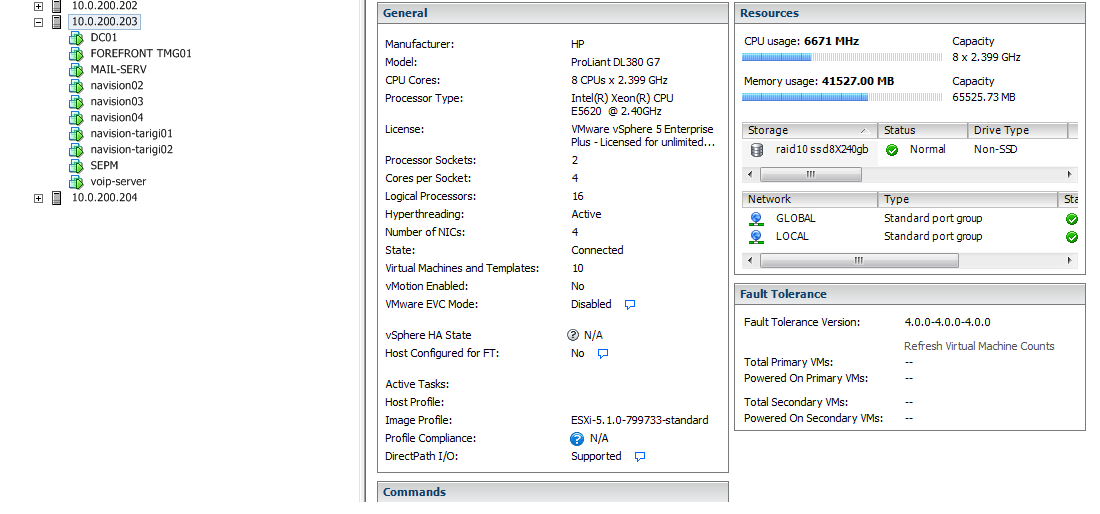This screenshot has height=514, width=1100.
Task: Collapse the 10.0.200.203 host tree node
Action: [39, 22]
